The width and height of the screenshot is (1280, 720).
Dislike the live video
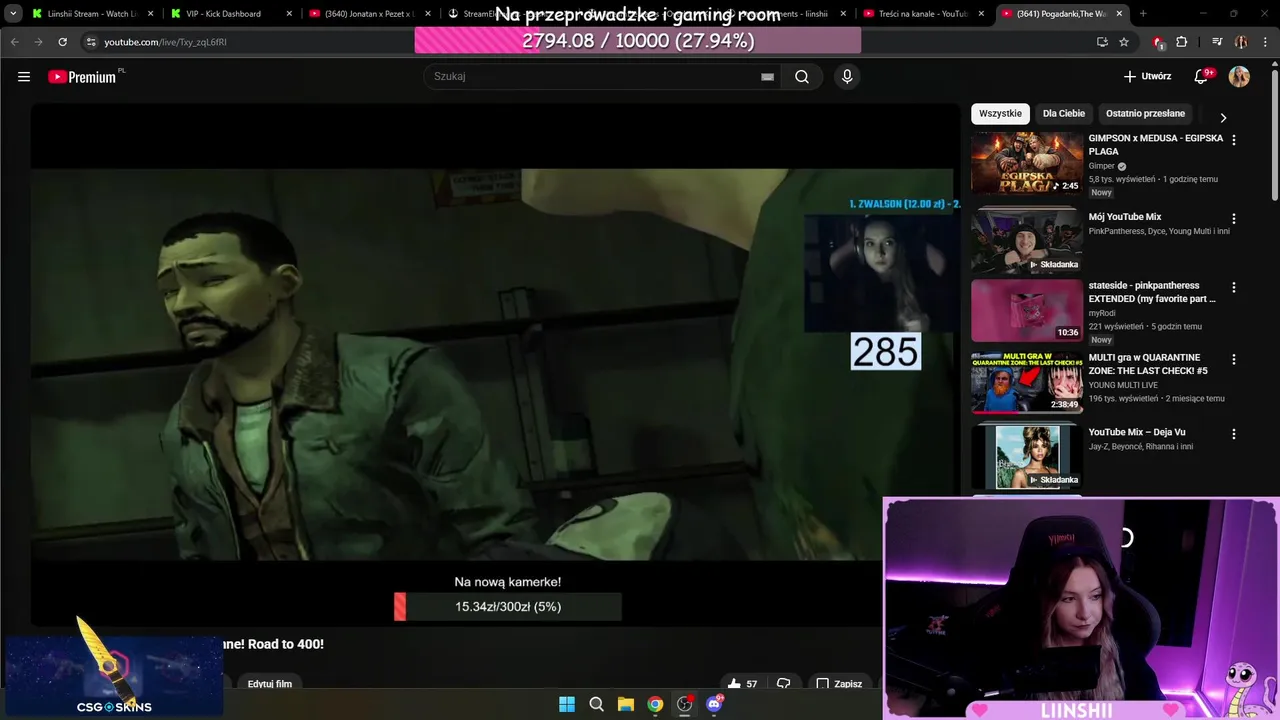784,684
